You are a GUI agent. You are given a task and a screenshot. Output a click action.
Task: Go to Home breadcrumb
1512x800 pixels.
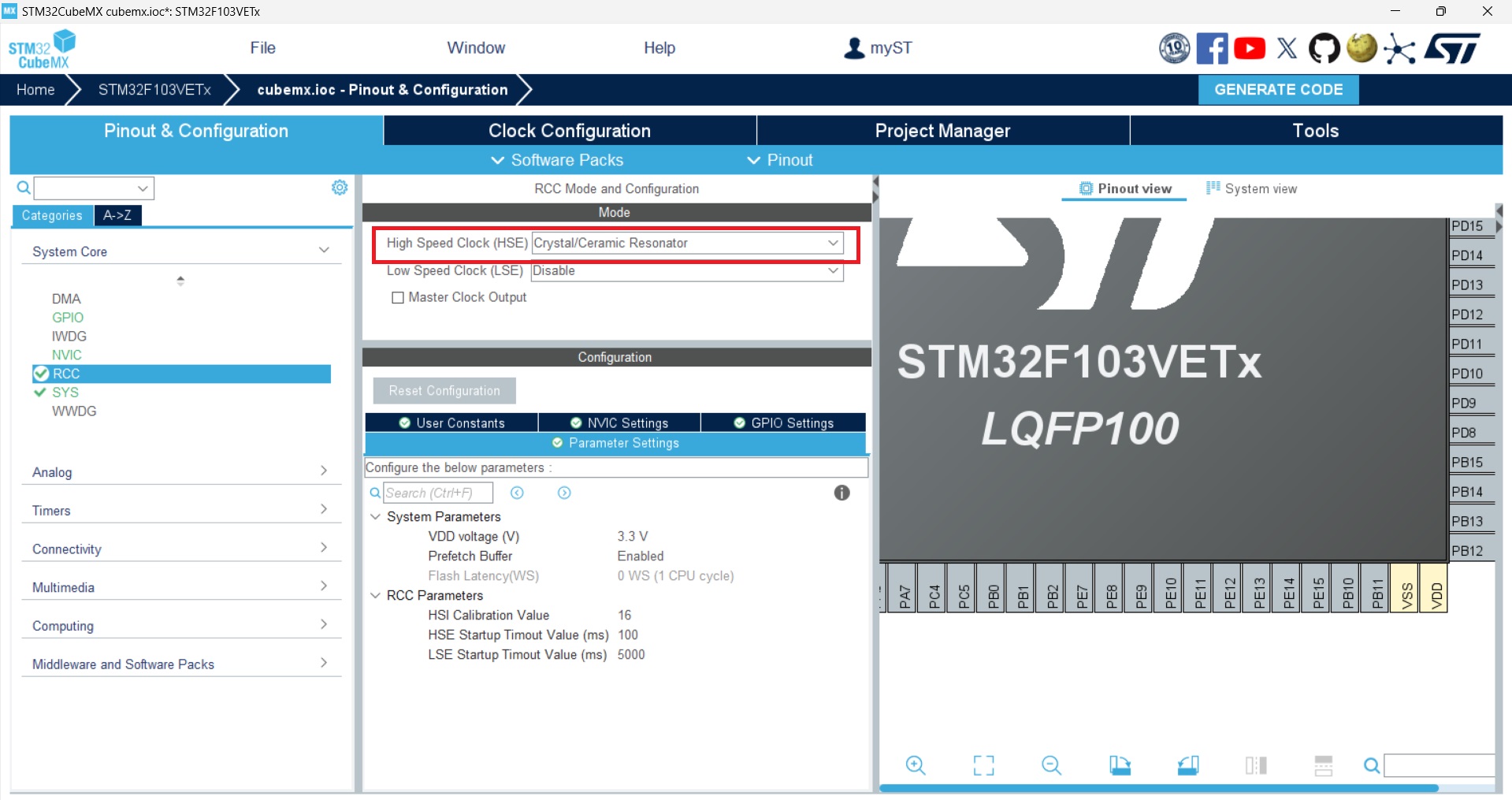pos(35,90)
